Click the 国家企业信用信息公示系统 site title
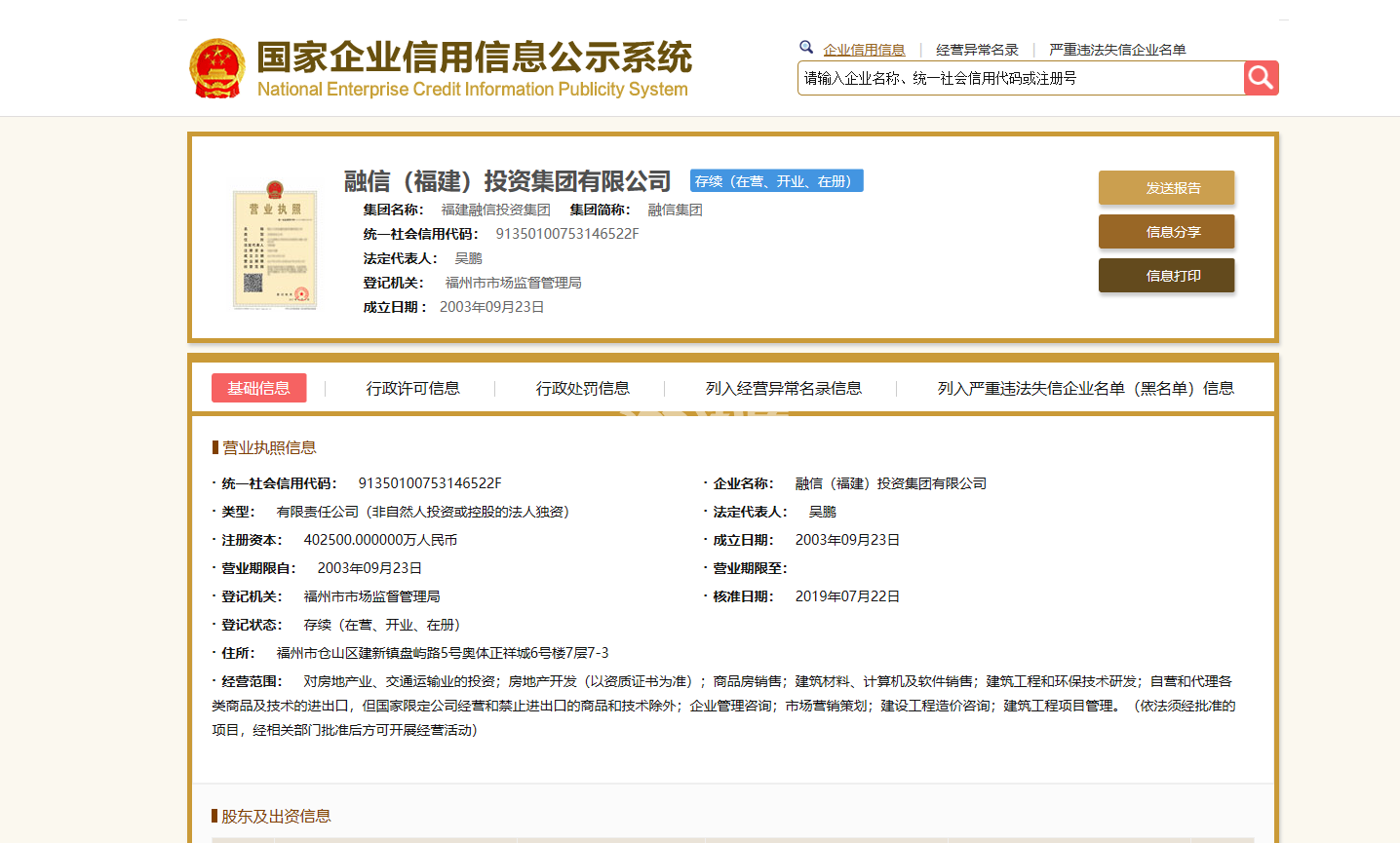The height and width of the screenshot is (843, 1400). tap(474, 57)
